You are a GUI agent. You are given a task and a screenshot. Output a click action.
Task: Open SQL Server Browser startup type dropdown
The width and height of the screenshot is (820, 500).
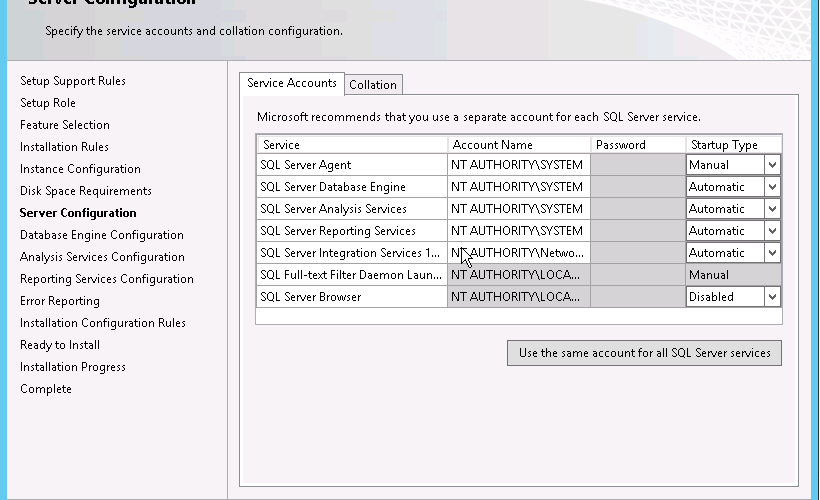click(x=771, y=297)
